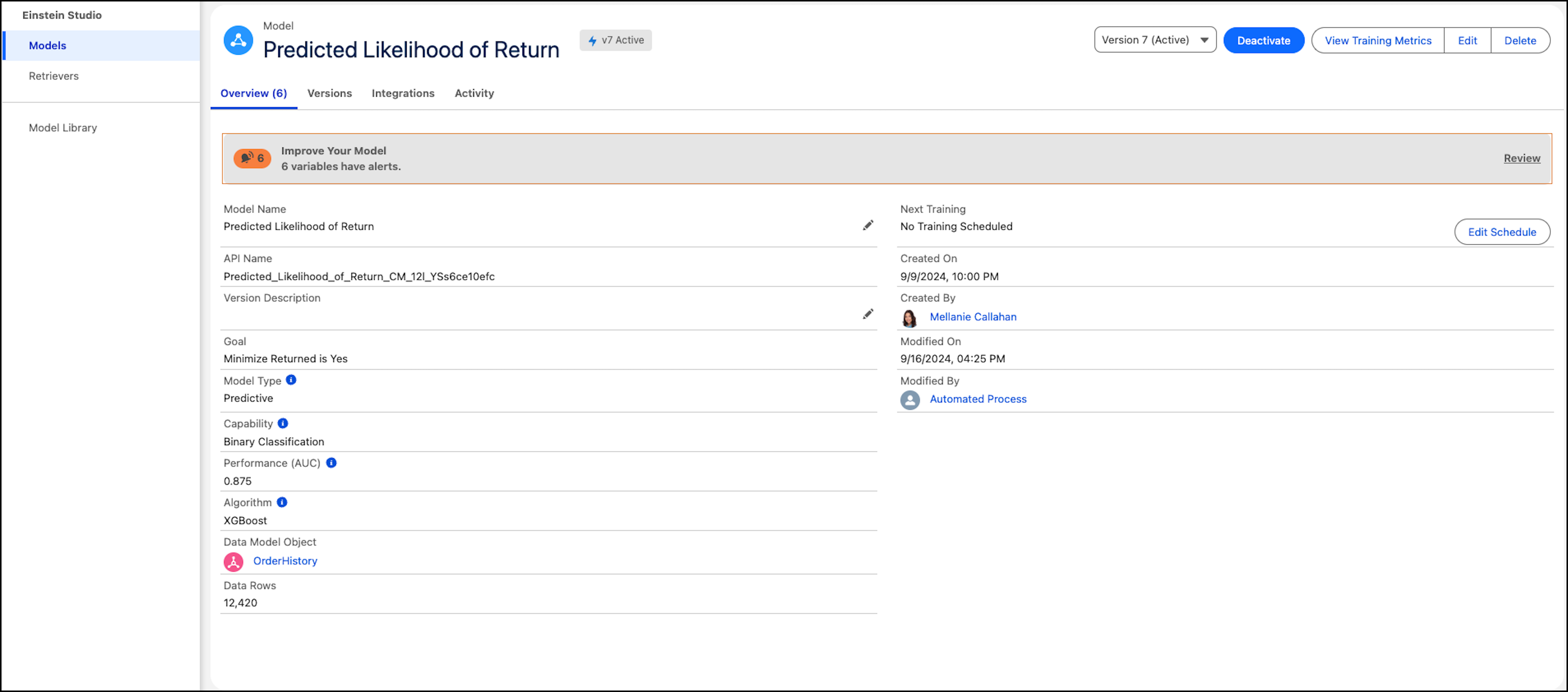Click the Data Rows value 12,420

[x=240, y=603]
